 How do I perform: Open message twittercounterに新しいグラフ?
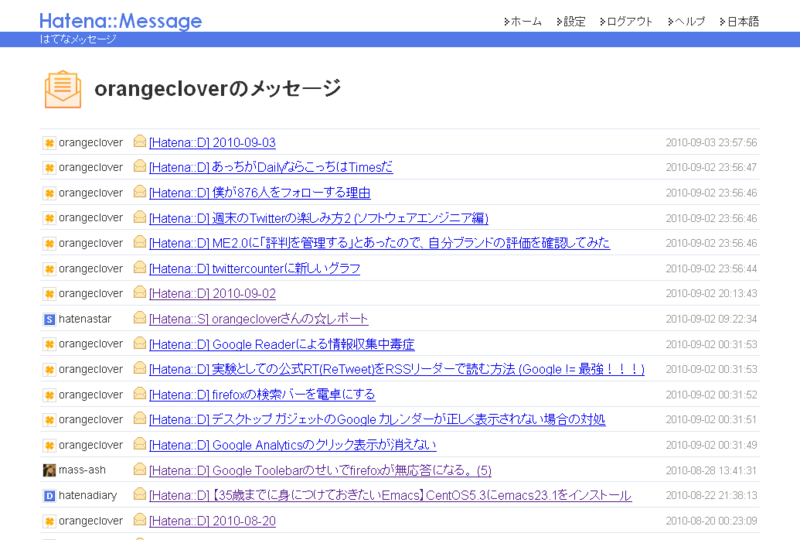[x=255, y=268]
